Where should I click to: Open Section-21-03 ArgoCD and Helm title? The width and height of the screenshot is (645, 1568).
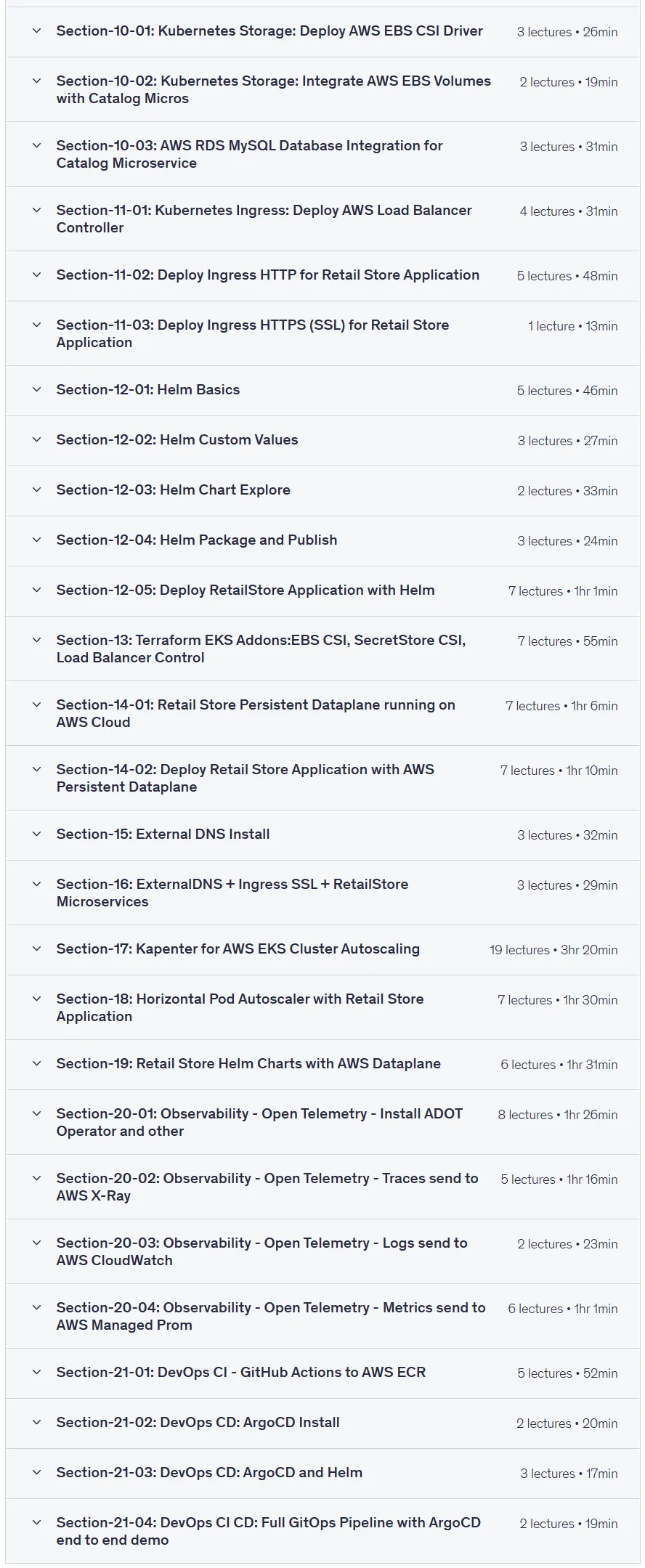pos(209,1473)
